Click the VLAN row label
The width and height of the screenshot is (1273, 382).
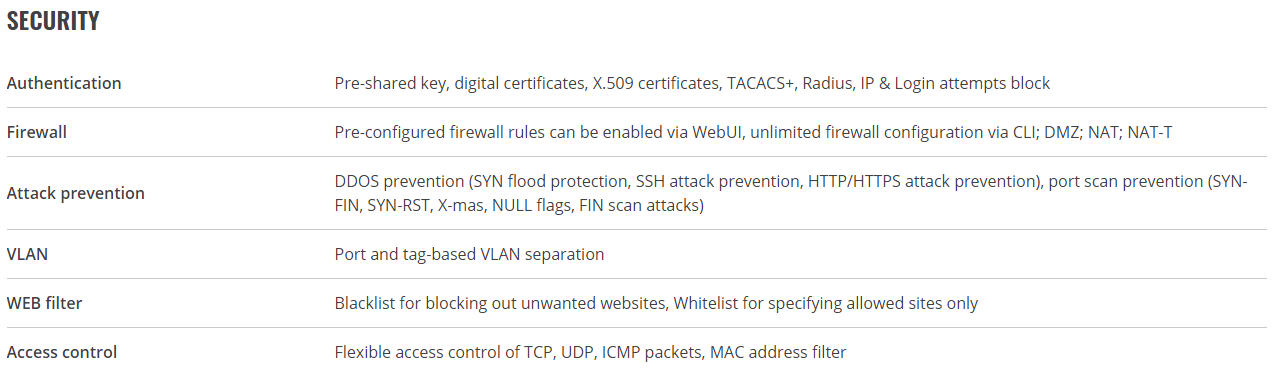[27, 254]
